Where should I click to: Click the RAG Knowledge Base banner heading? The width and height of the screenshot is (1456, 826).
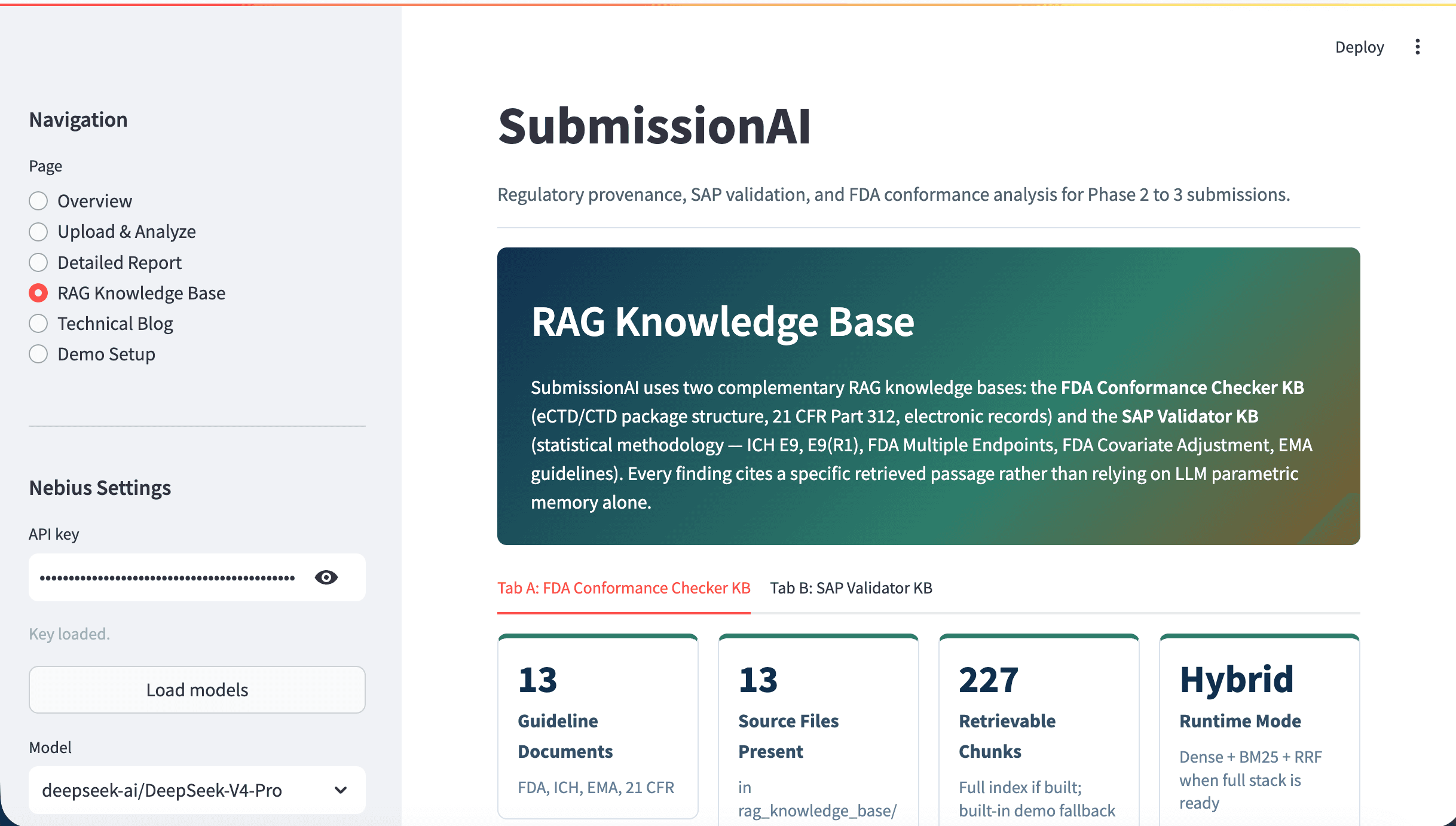point(723,322)
